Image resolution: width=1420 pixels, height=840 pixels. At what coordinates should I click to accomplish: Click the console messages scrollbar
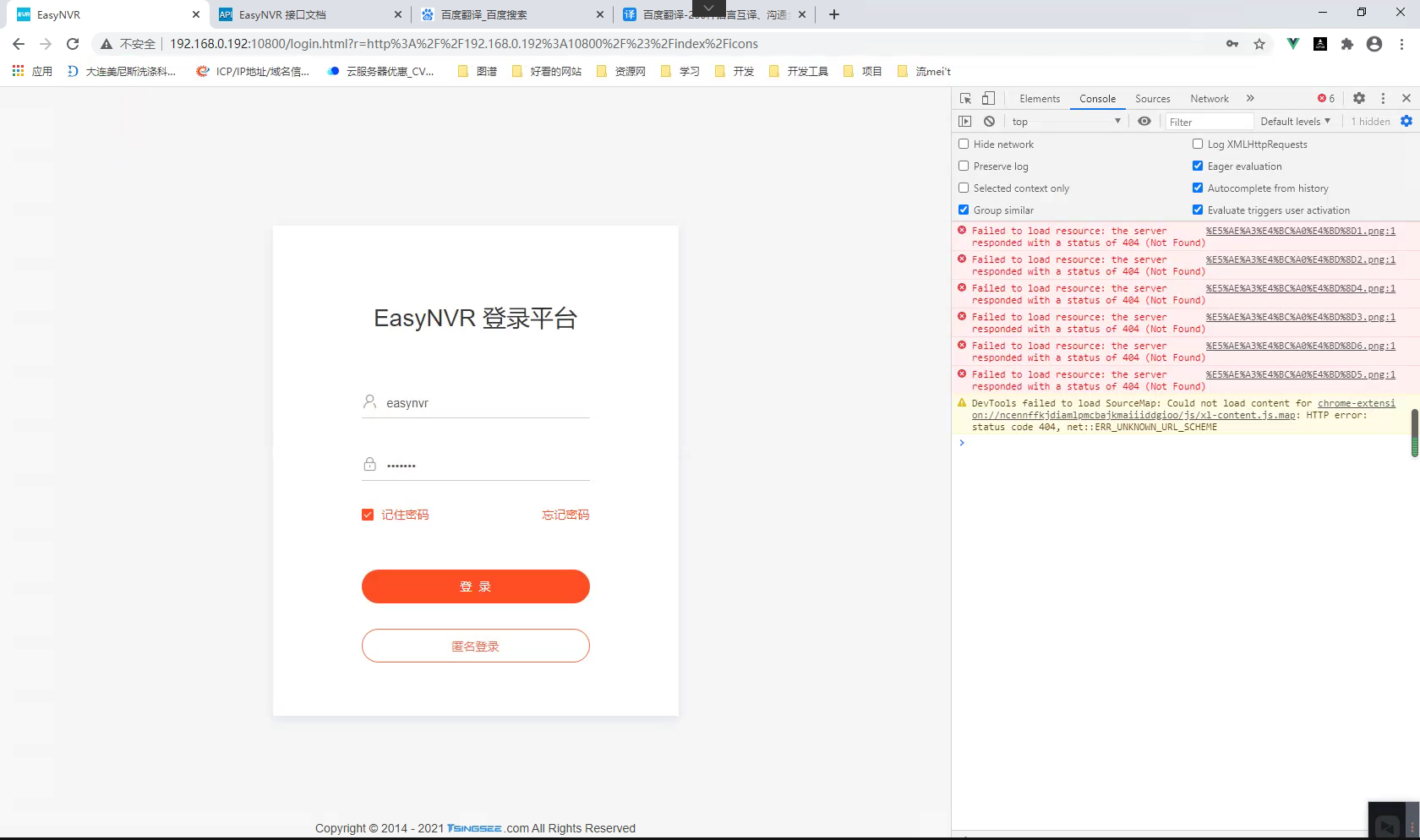tap(1415, 432)
